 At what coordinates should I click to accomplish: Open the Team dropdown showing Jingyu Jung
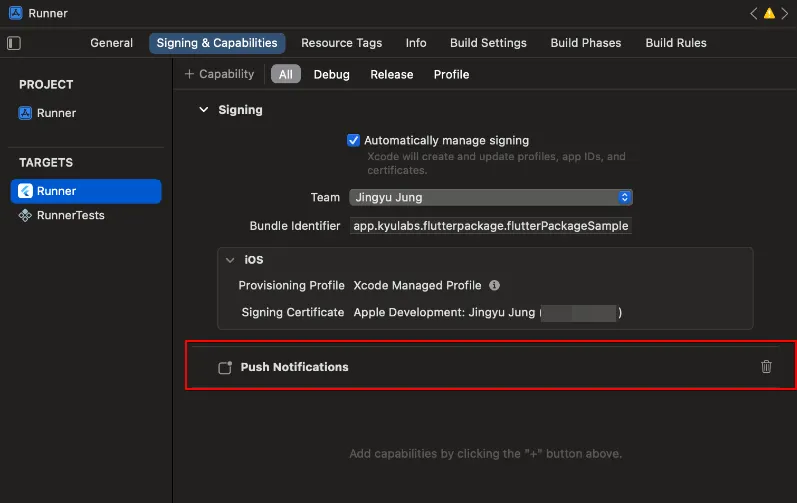[x=490, y=198]
